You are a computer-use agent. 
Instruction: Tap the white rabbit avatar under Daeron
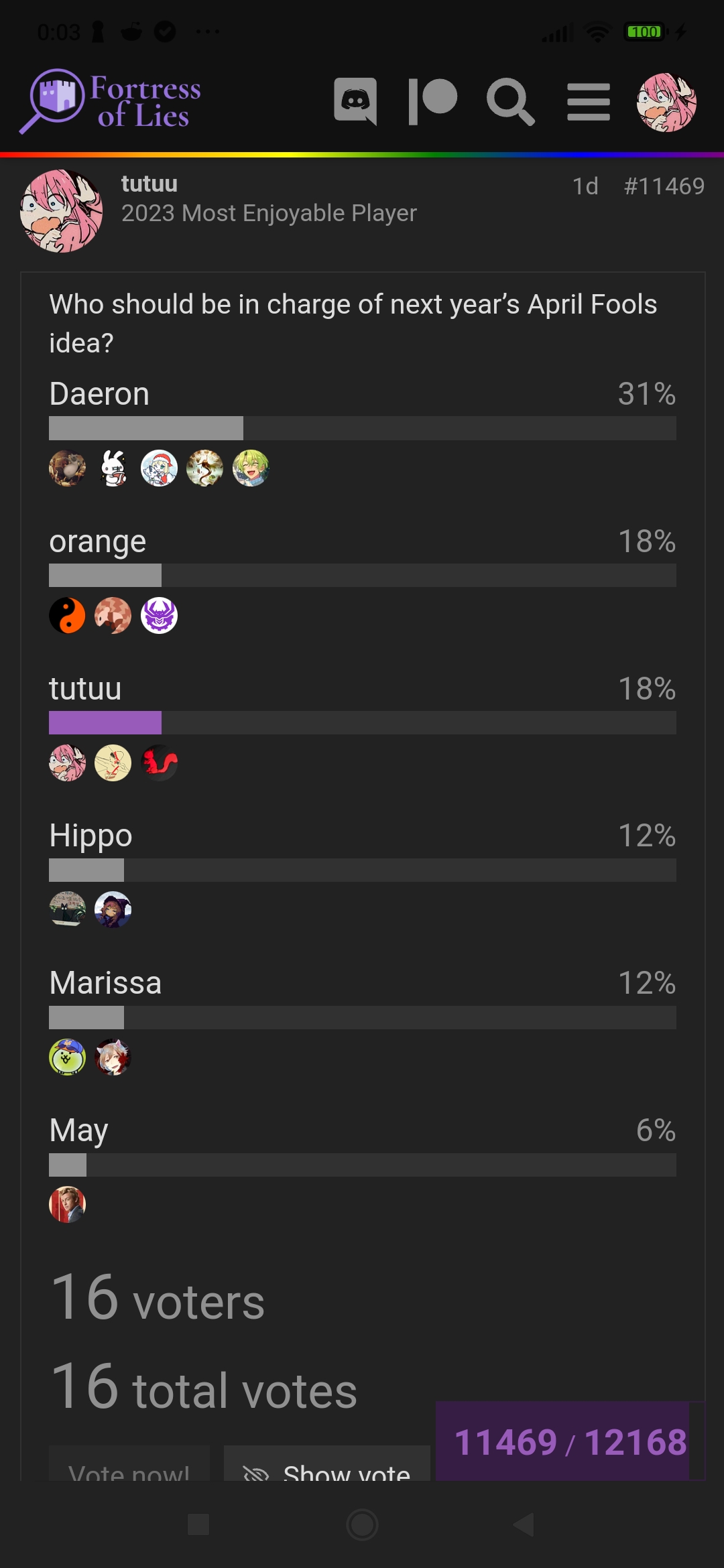tap(113, 468)
